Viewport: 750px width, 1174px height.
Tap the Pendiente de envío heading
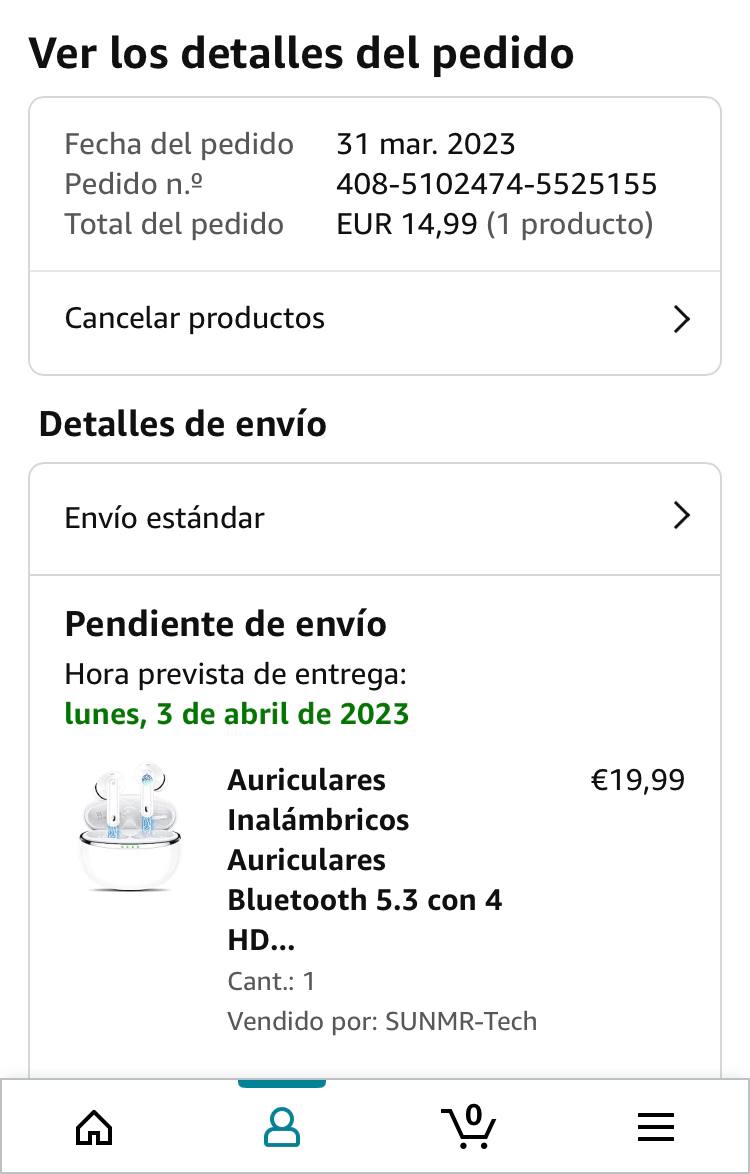tap(225, 624)
